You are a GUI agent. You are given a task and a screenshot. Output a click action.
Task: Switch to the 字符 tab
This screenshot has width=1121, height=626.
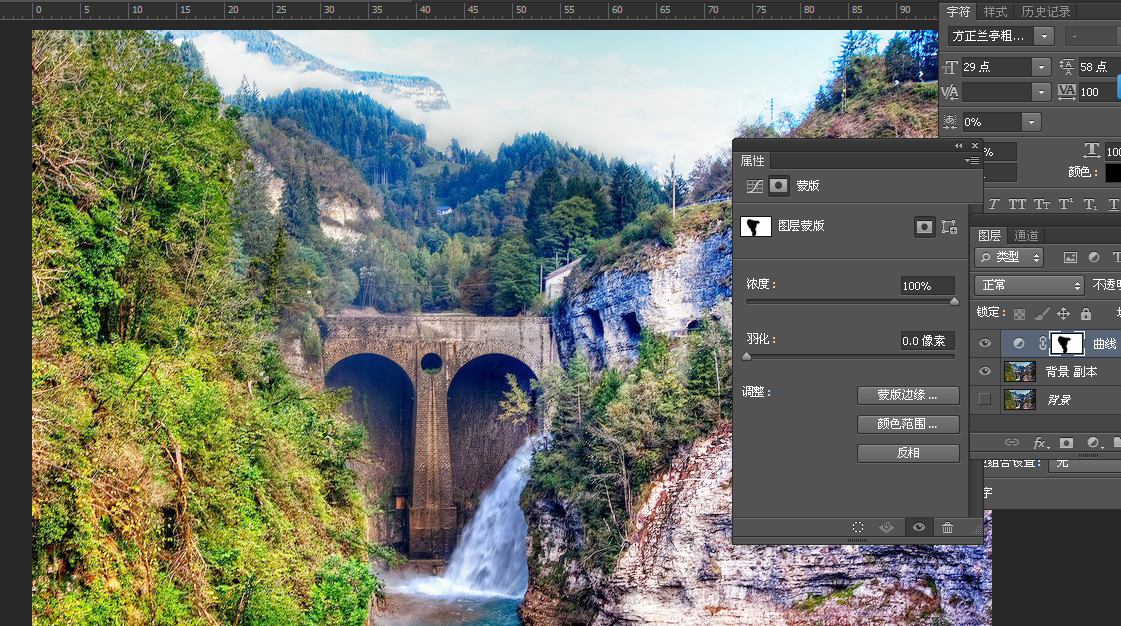tap(958, 11)
